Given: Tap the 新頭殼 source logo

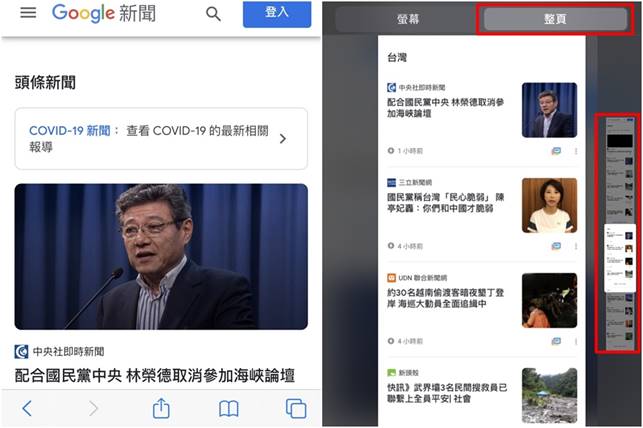Looking at the screenshot, I should coord(392,373).
